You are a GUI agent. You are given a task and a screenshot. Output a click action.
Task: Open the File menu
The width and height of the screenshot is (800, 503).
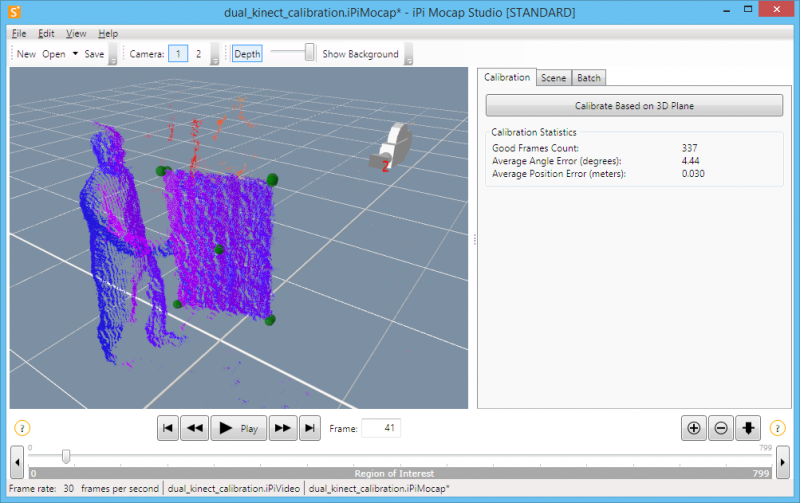(x=19, y=33)
